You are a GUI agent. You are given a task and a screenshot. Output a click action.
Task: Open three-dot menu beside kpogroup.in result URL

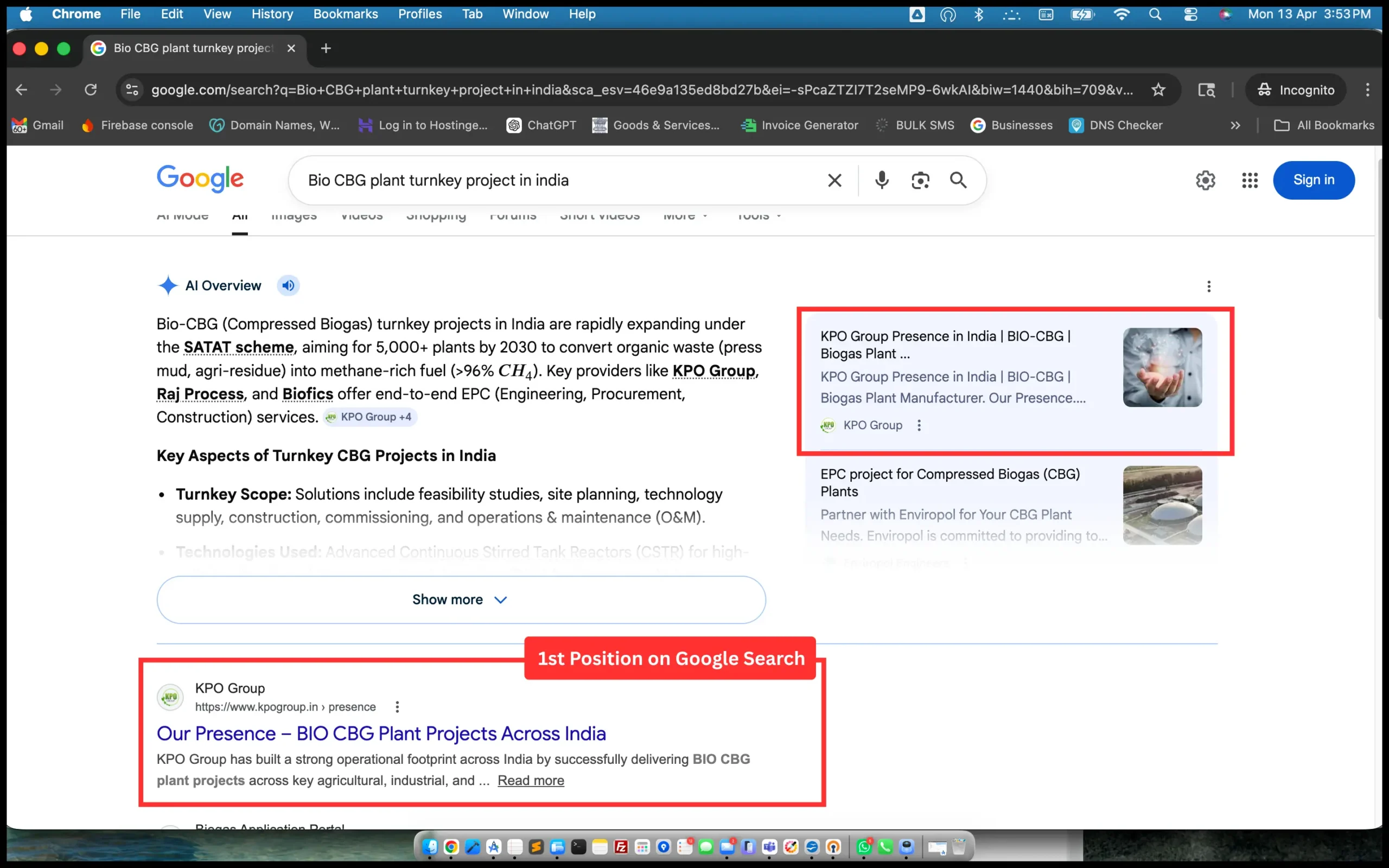click(397, 707)
